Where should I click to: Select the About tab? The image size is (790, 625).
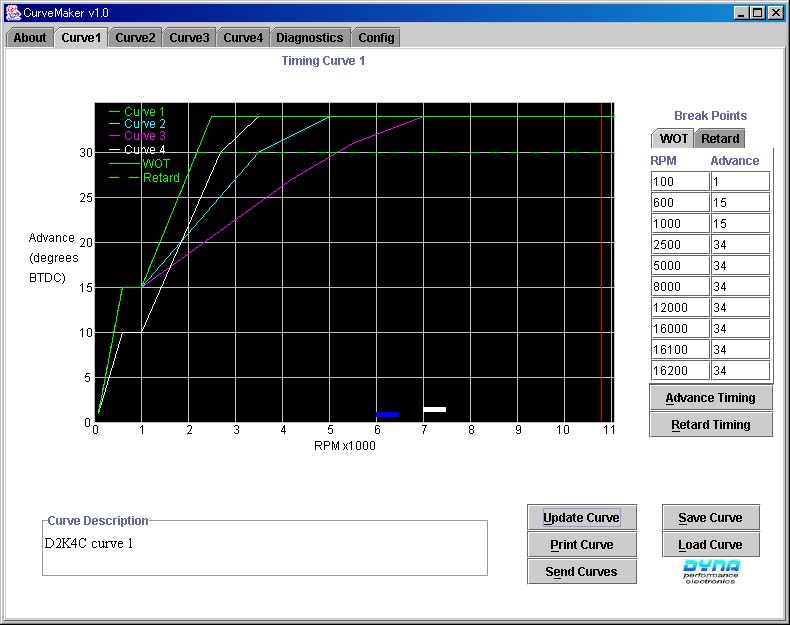click(x=30, y=38)
